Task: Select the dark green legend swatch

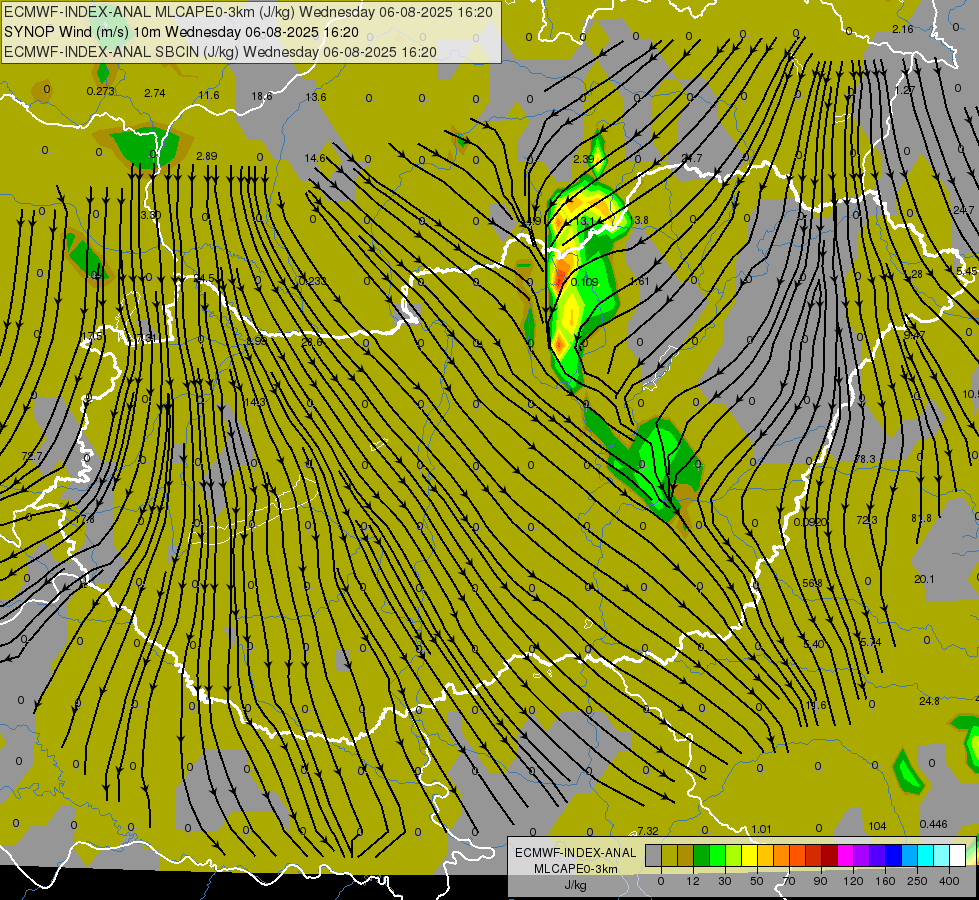Action: [x=702, y=855]
